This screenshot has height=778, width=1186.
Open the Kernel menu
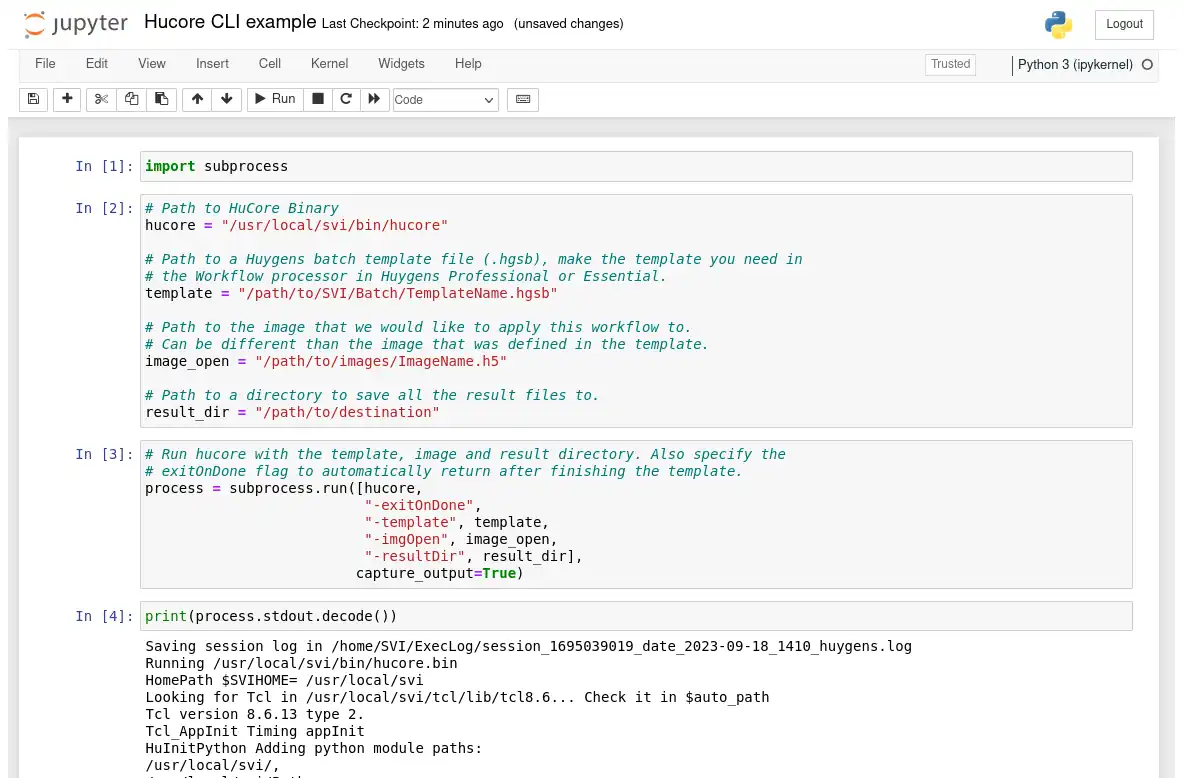[x=329, y=64]
